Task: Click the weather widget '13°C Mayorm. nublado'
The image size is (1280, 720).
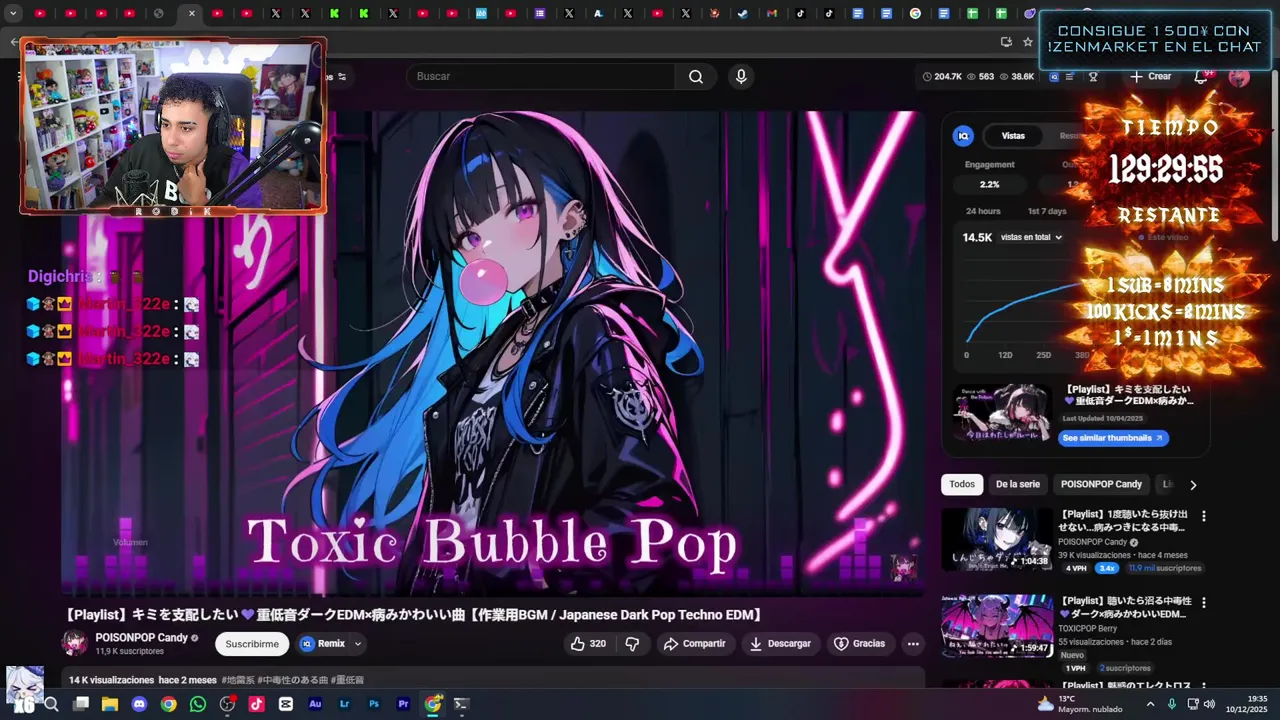Action: tap(1079, 704)
